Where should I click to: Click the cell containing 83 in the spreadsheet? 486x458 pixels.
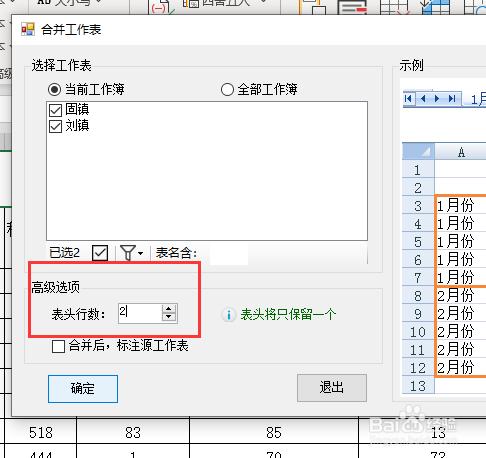[133, 432]
